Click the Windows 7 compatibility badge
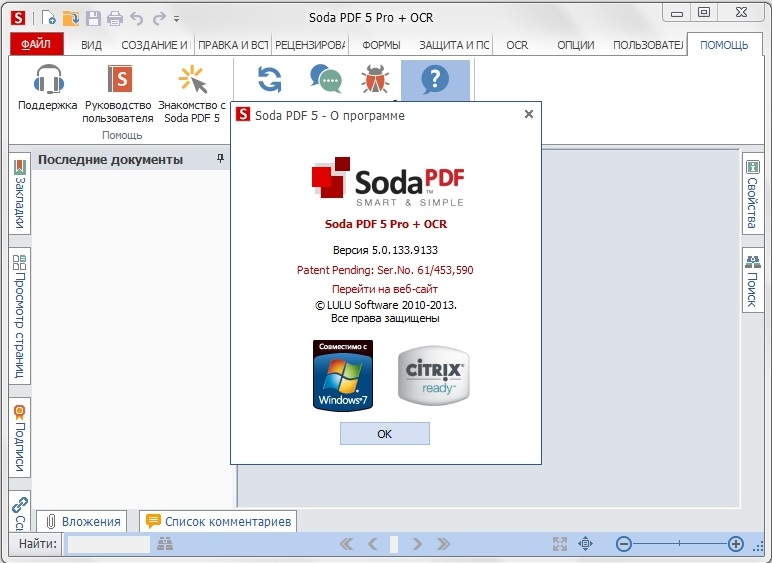 [x=343, y=375]
